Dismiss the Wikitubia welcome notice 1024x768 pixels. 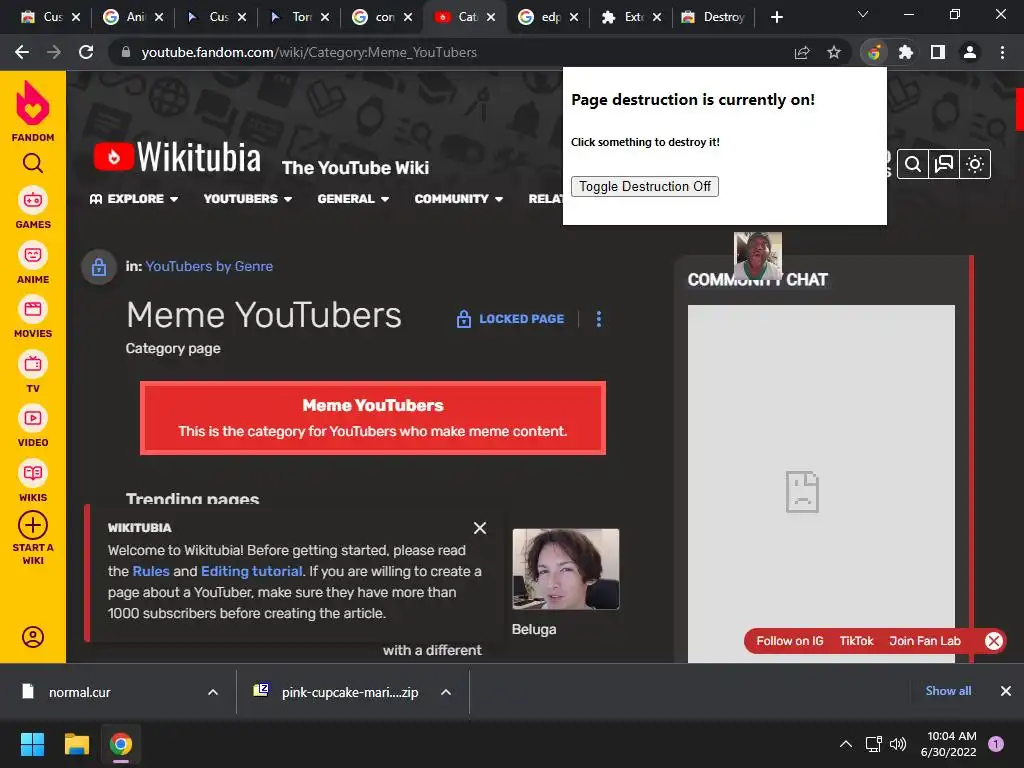(x=480, y=528)
